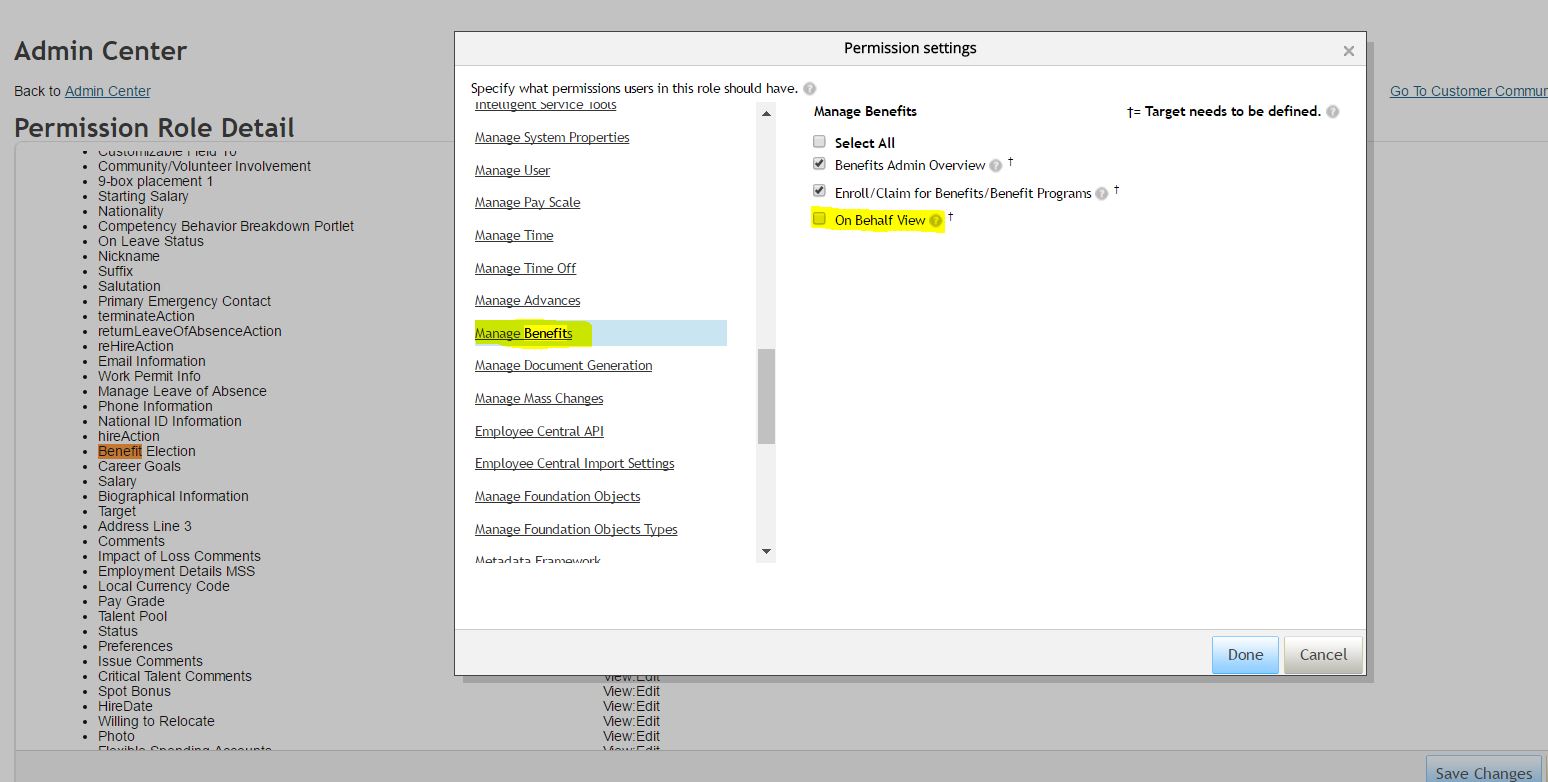Screen dimensions: 1548x782
Task: Select Manage Pay Scale category
Action: pyautogui.click(x=527, y=203)
